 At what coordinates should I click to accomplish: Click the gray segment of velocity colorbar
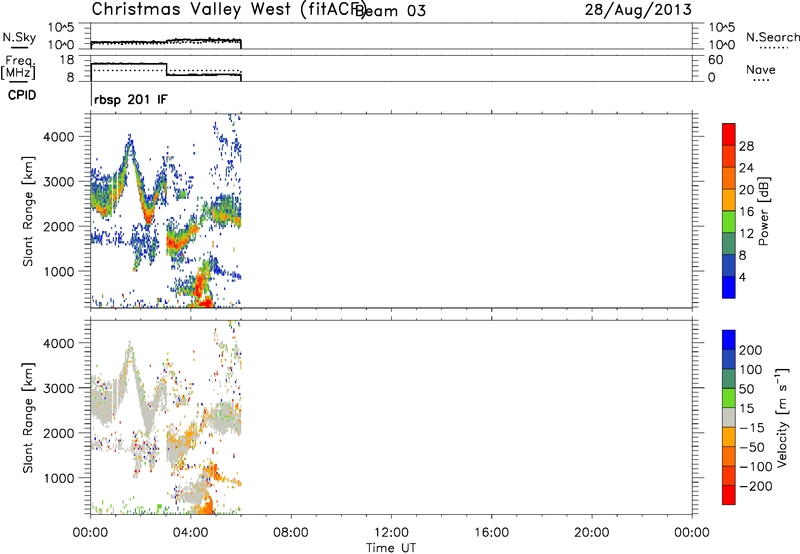pos(729,417)
